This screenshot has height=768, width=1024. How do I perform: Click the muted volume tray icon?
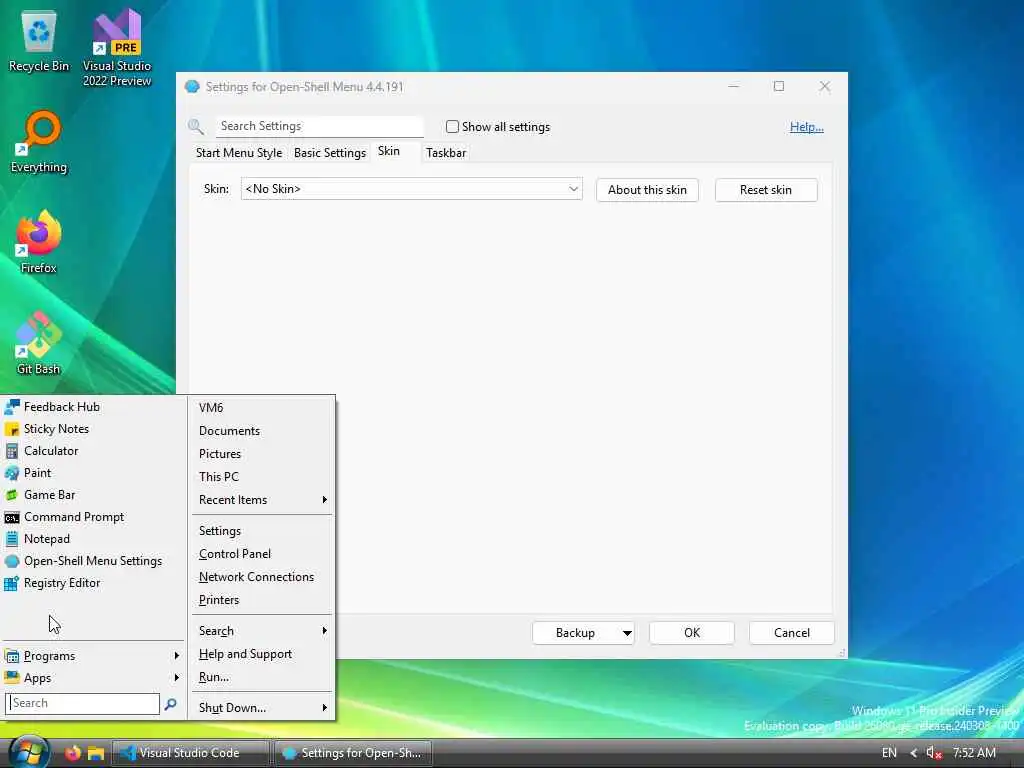(x=934, y=753)
